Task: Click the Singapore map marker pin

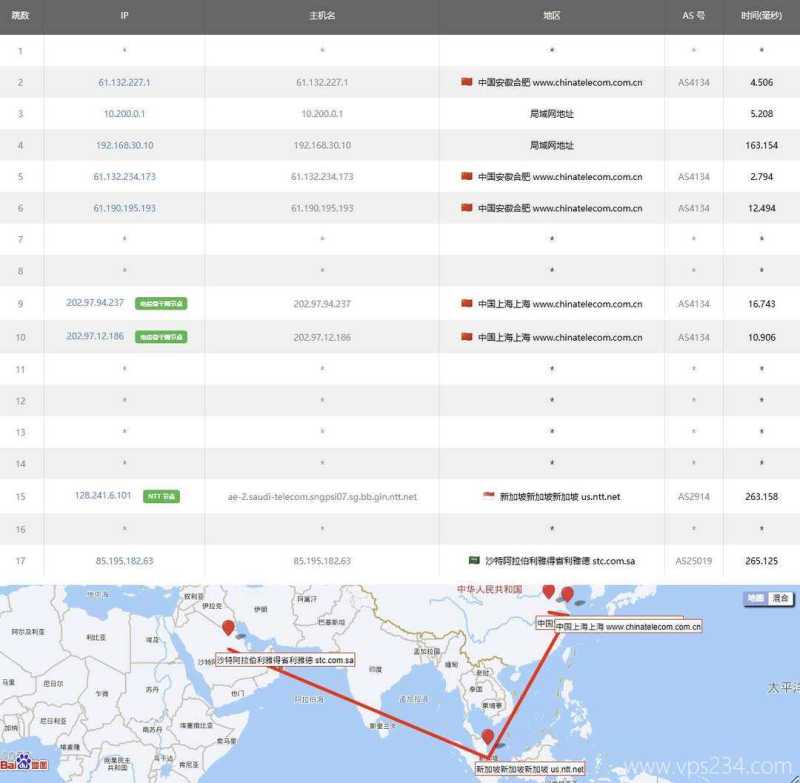Action: coord(487,738)
